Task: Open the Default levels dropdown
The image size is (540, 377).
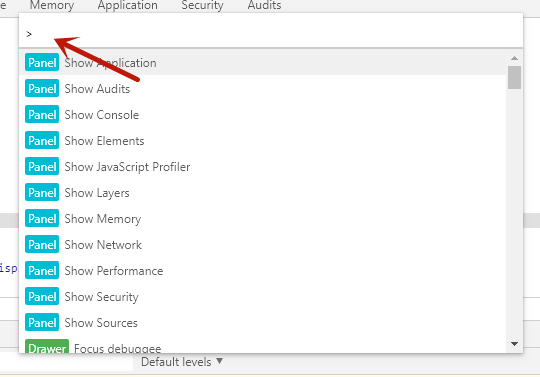Action: (182, 362)
